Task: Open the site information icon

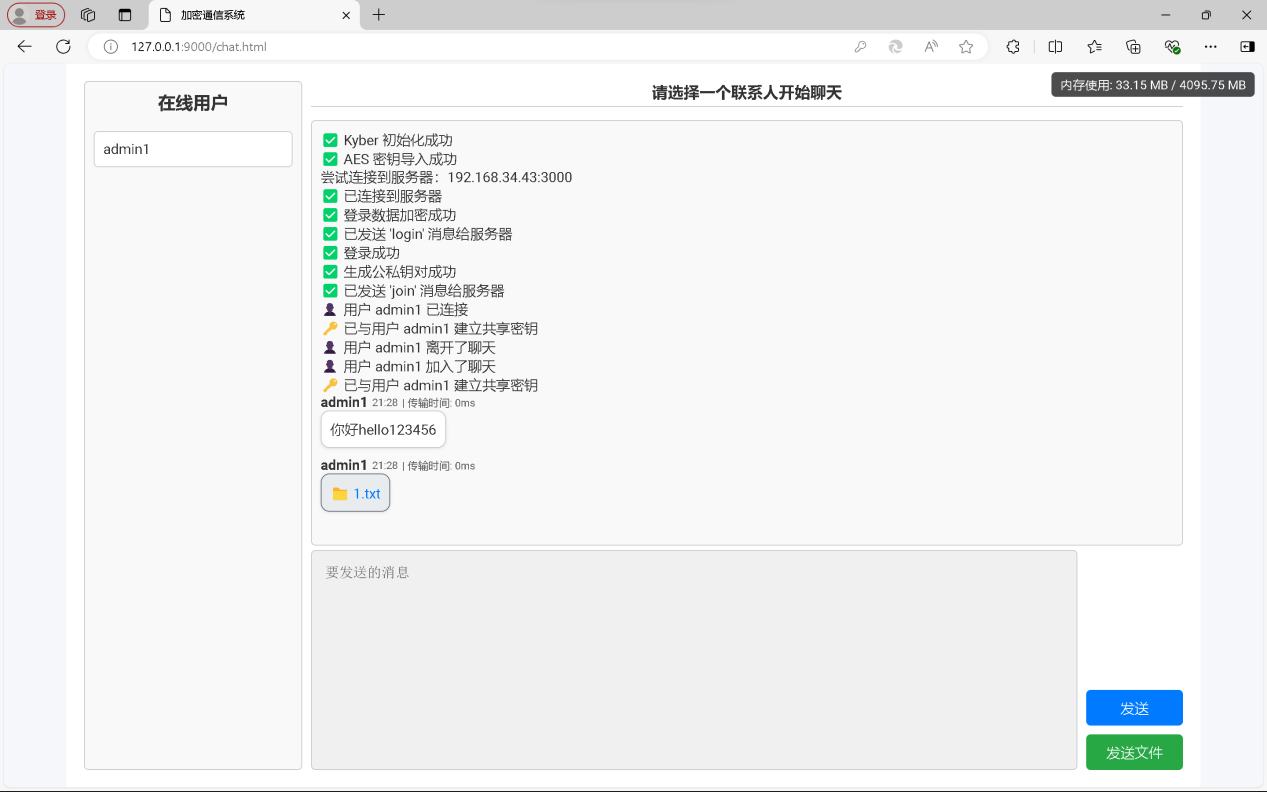Action: (111, 47)
